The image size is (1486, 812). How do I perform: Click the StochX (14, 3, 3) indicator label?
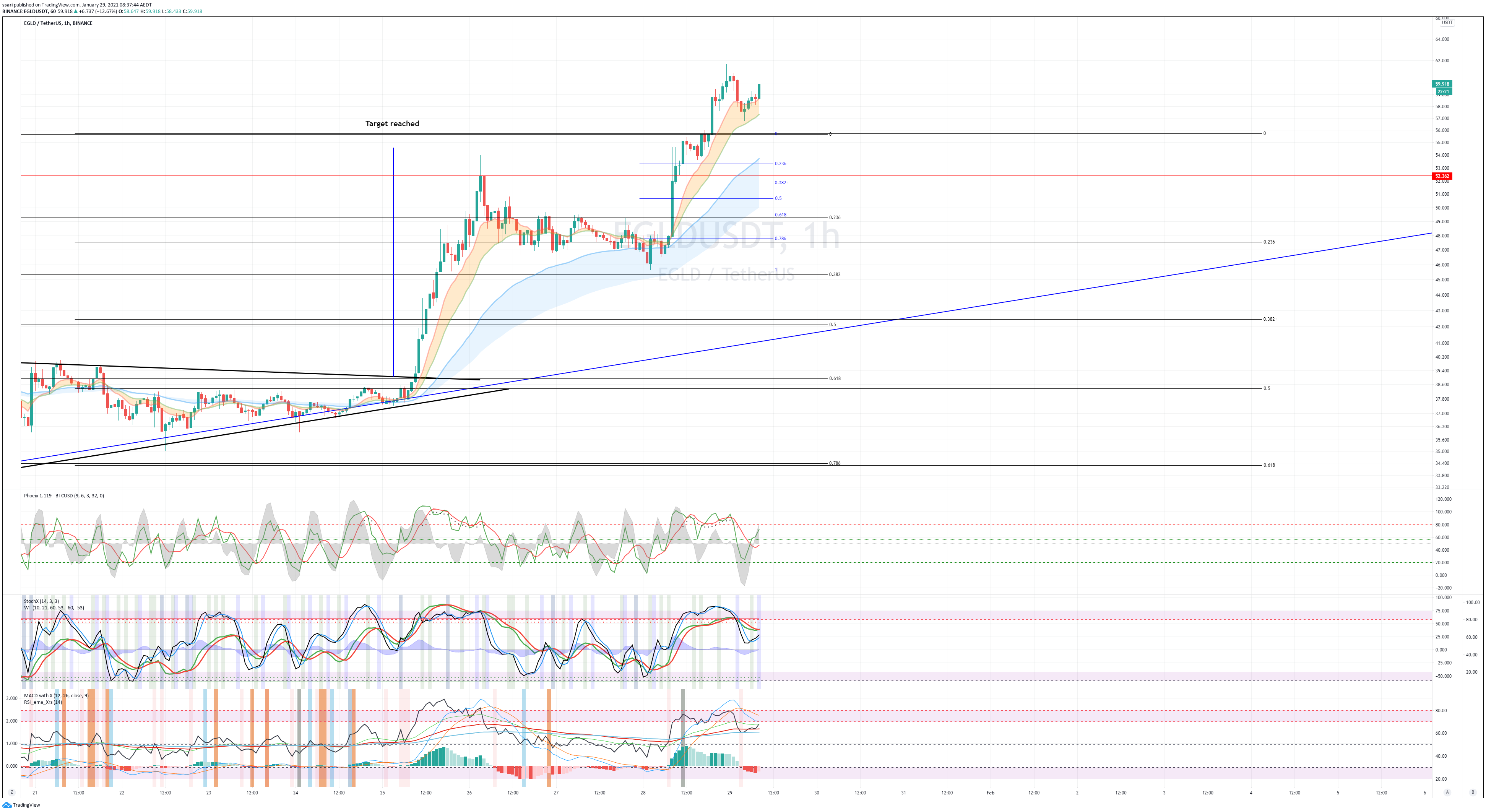tap(42, 601)
